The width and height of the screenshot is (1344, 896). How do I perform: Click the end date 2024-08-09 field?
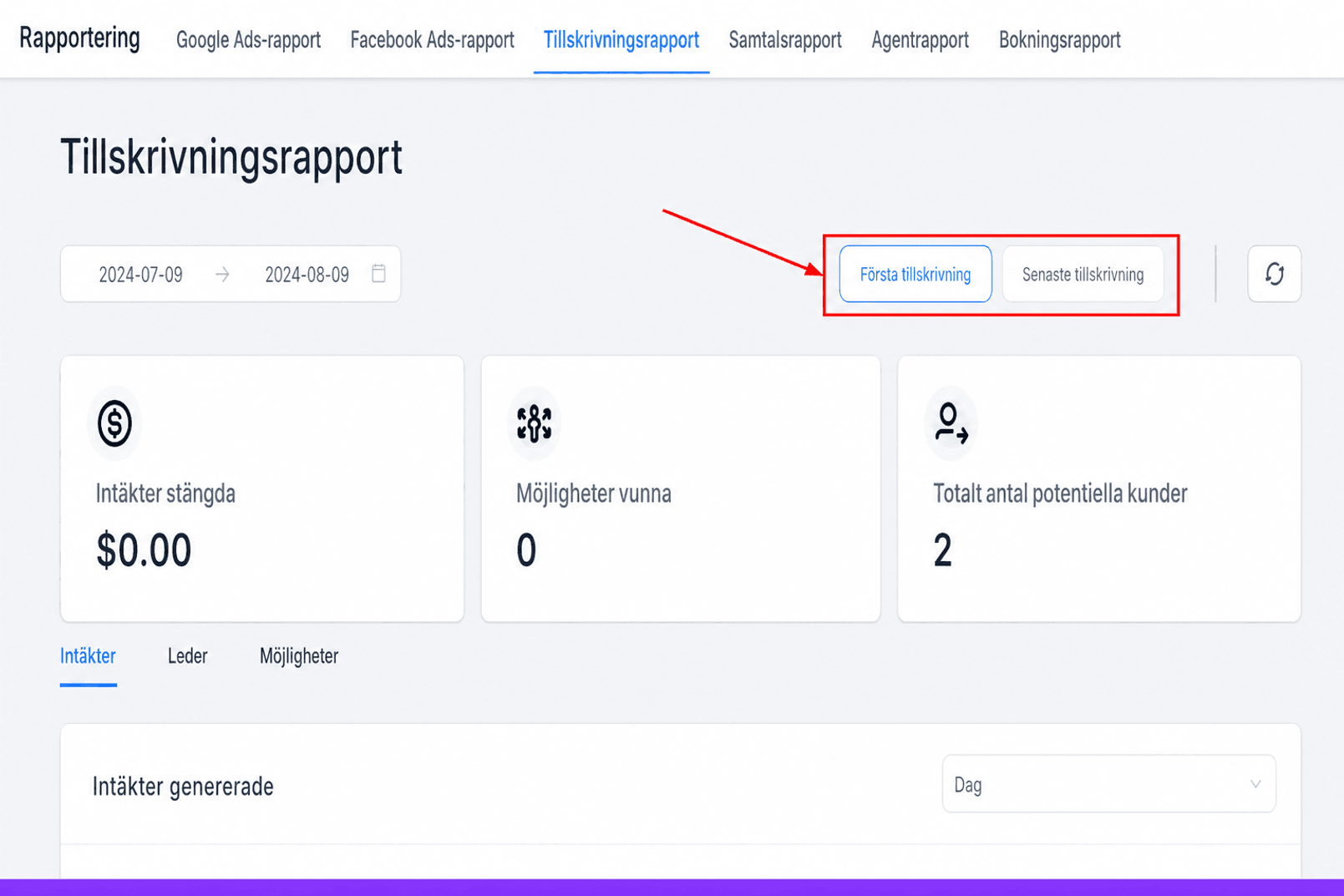[x=307, y=275]
